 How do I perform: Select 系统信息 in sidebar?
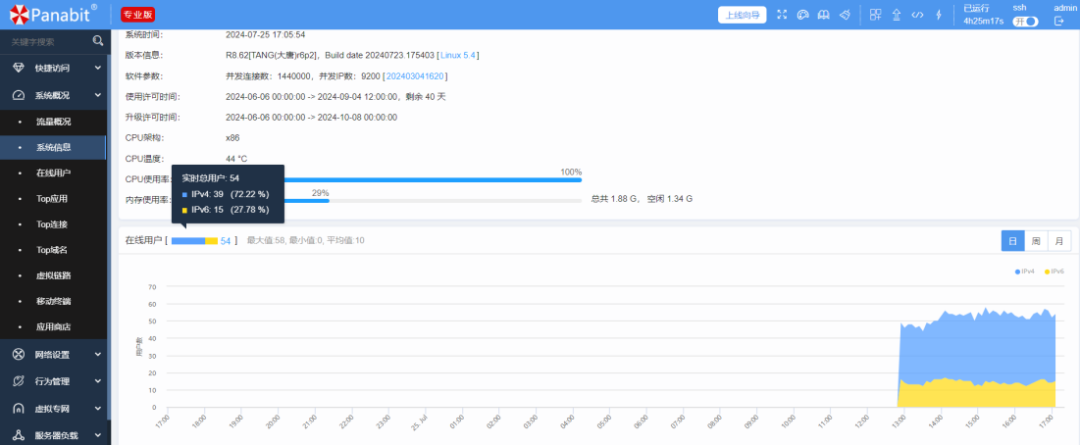tap(53, 147)
